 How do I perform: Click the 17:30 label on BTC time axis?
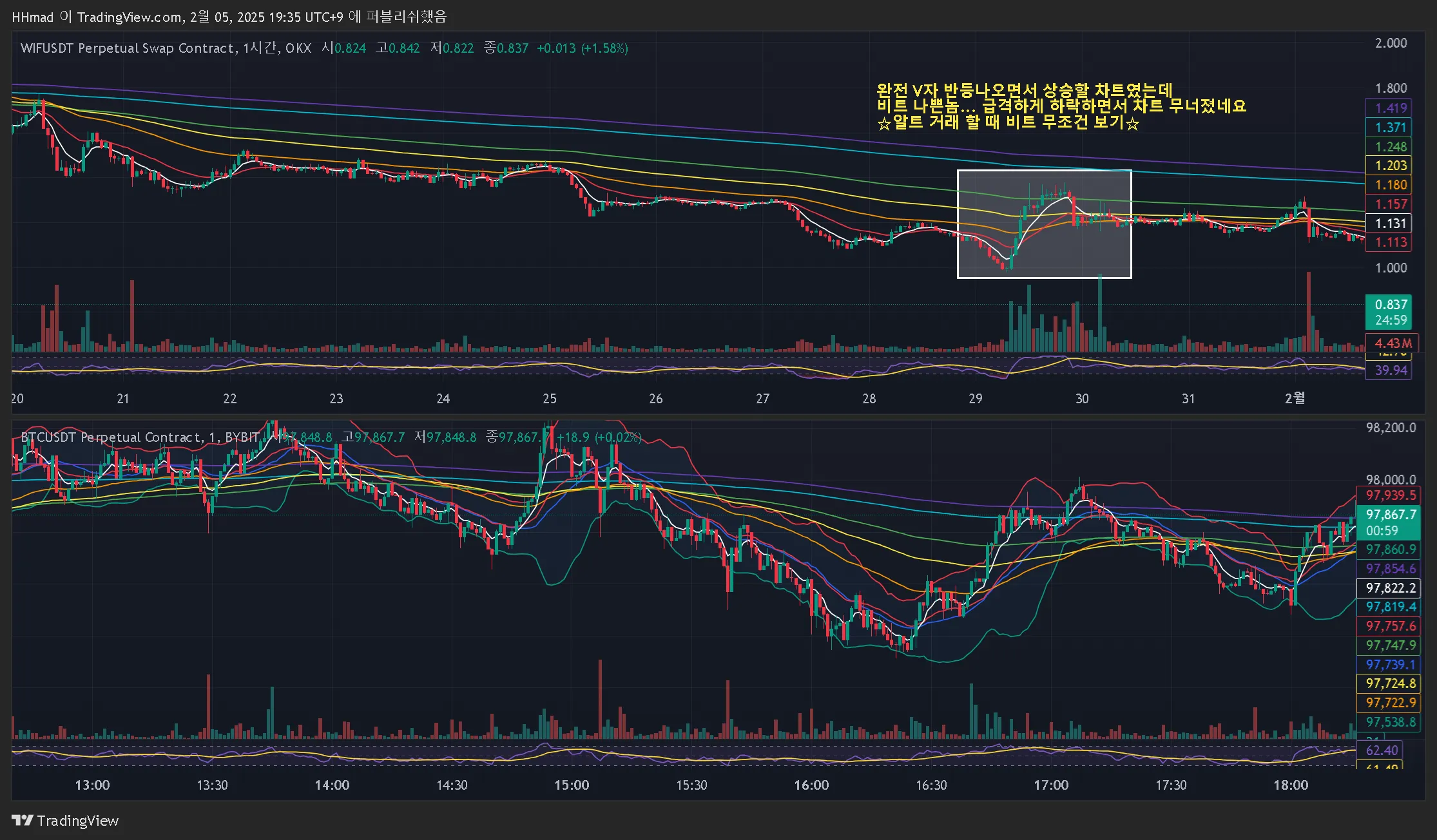tap(1171, 785)
